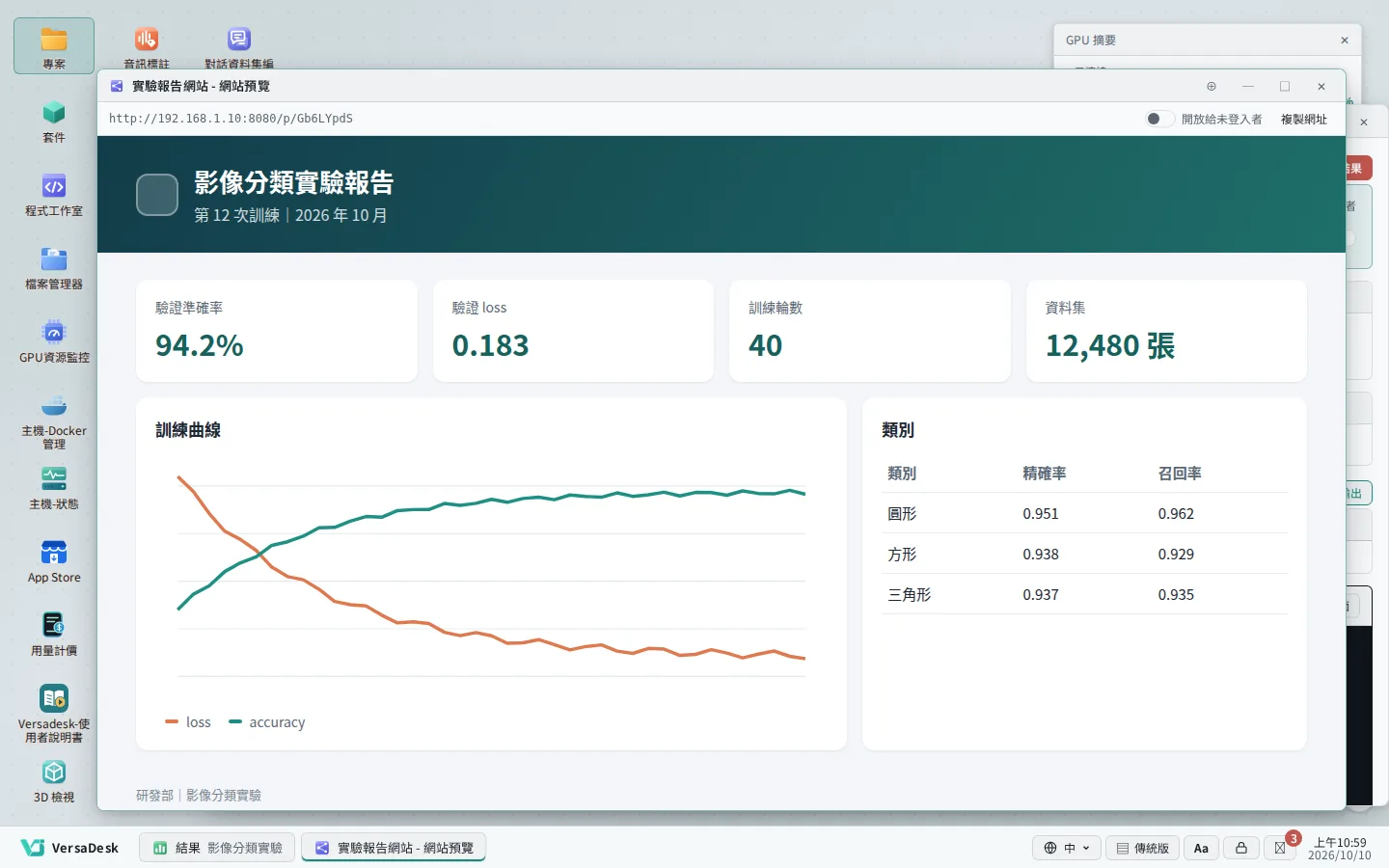Launch 程式工作室 from the desktop

pyautogui.click(x=54, y=194)
